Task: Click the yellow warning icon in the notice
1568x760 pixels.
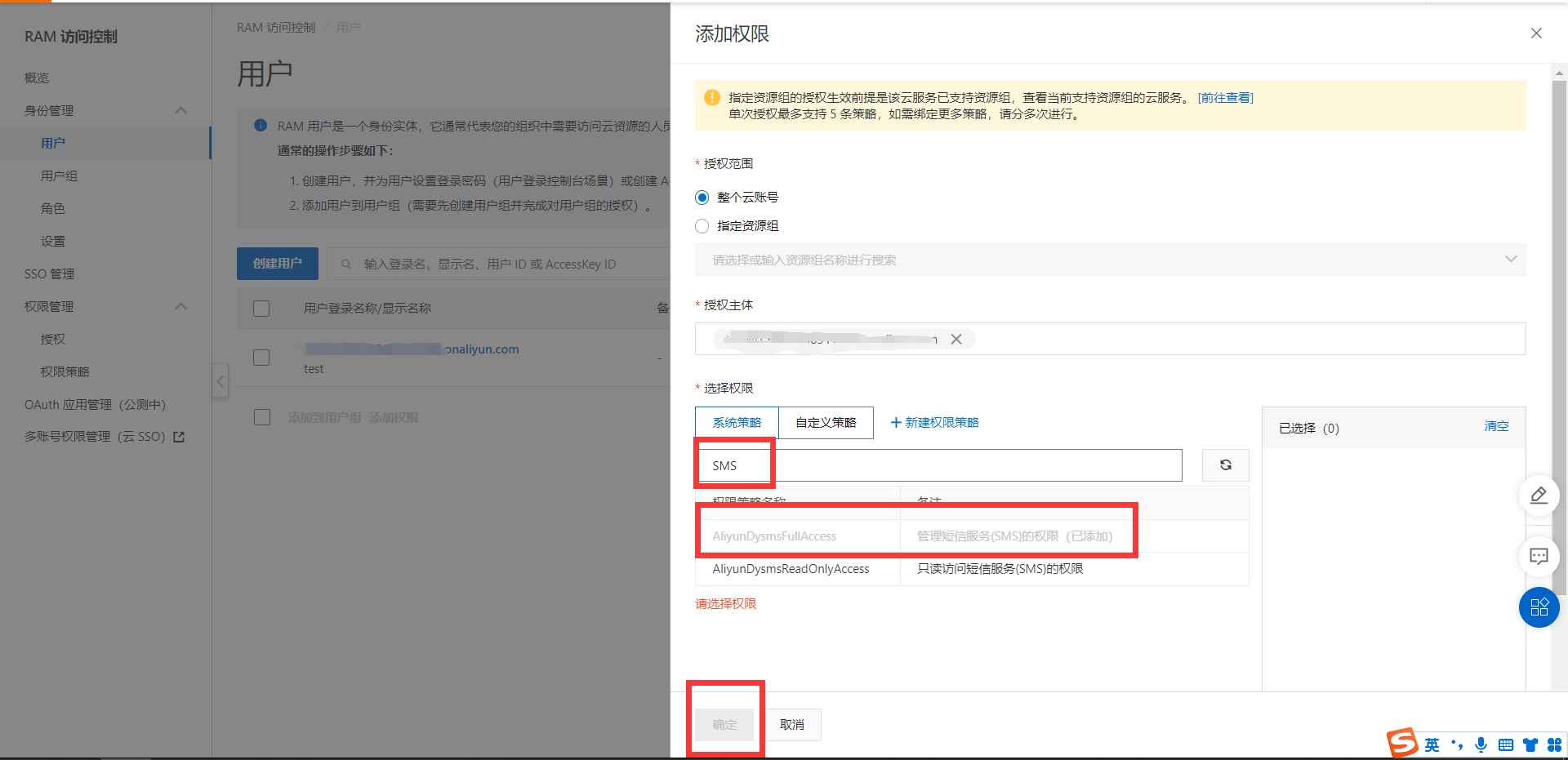Action: 712,98
